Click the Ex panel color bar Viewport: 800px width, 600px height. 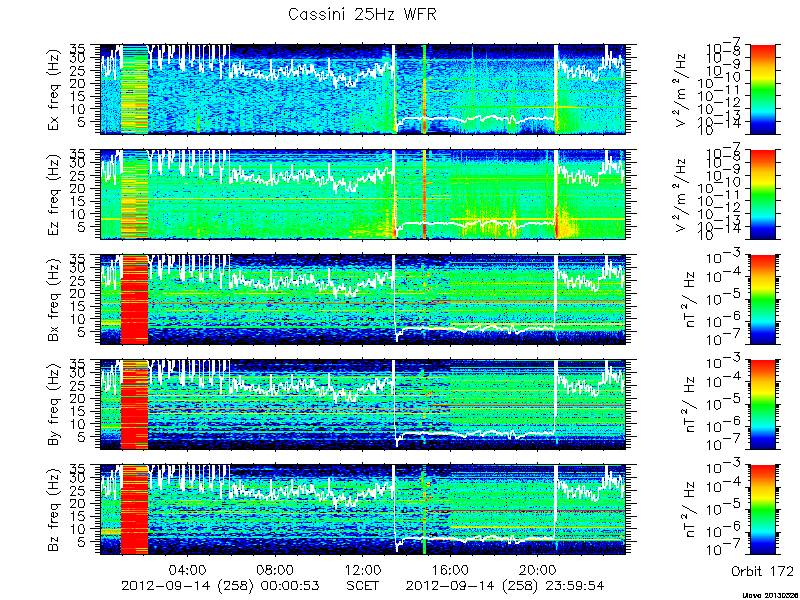coord(762,89)
